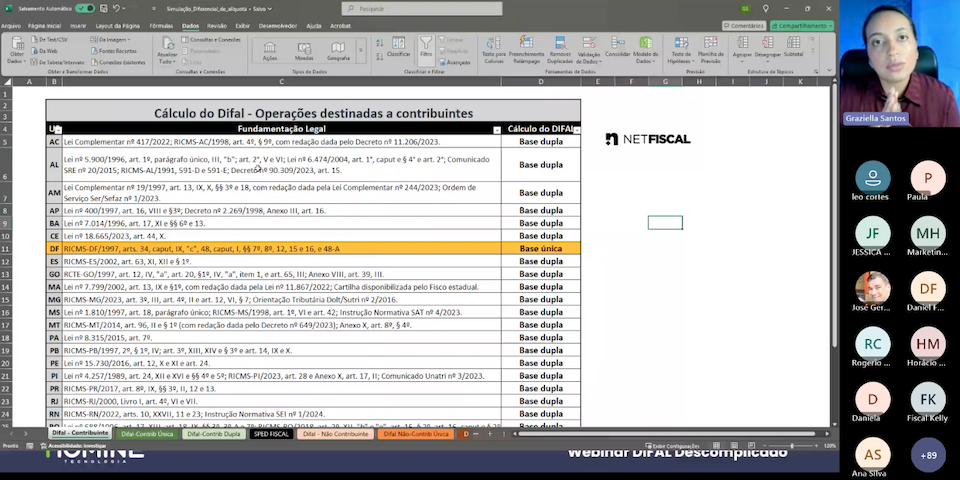Click Remover Duplicadas
The image size is (960, 480).
(x=560, y=50)
